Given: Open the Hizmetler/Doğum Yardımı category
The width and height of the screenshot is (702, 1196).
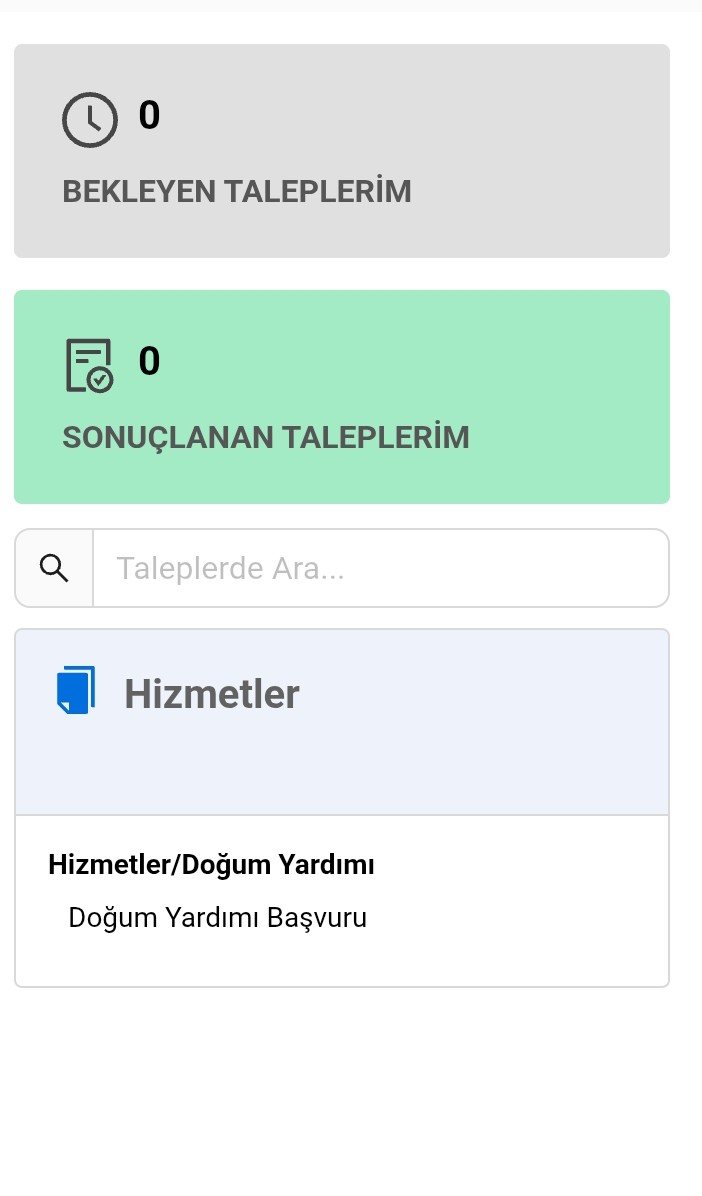Looking at the screenshot, I should coord(211,864).
